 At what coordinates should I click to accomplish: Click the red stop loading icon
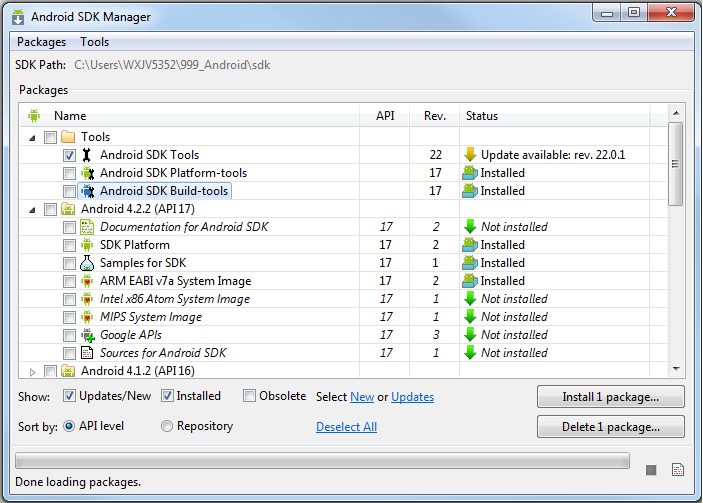(x=651, y=470)
